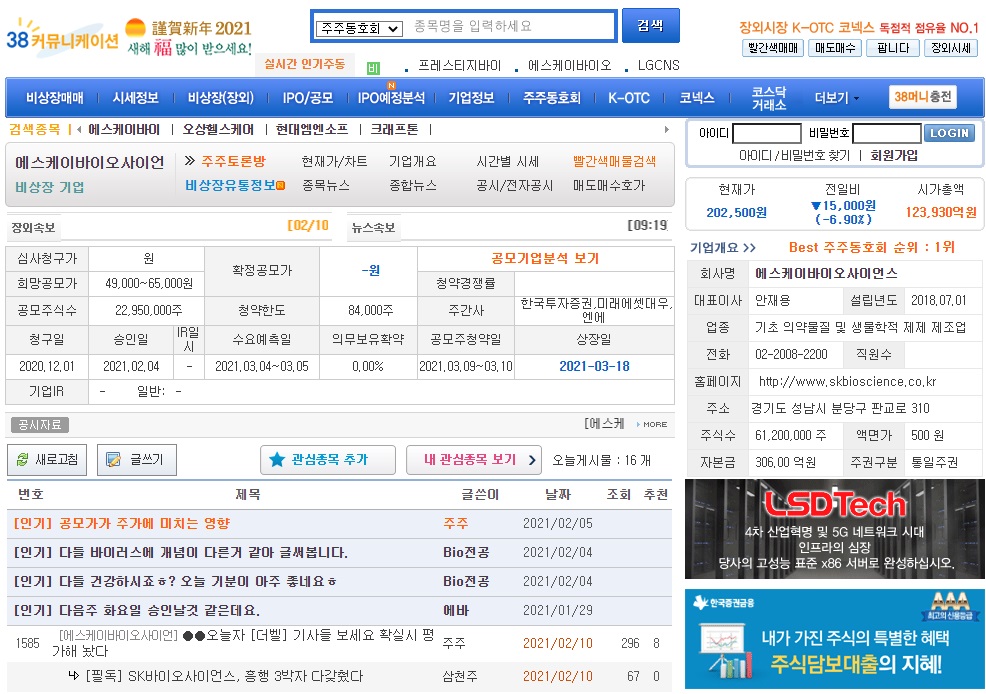This screenshot has height=694, width=986.
Task: Open 종목뉴스 link
Action: (x=326, y=185)
